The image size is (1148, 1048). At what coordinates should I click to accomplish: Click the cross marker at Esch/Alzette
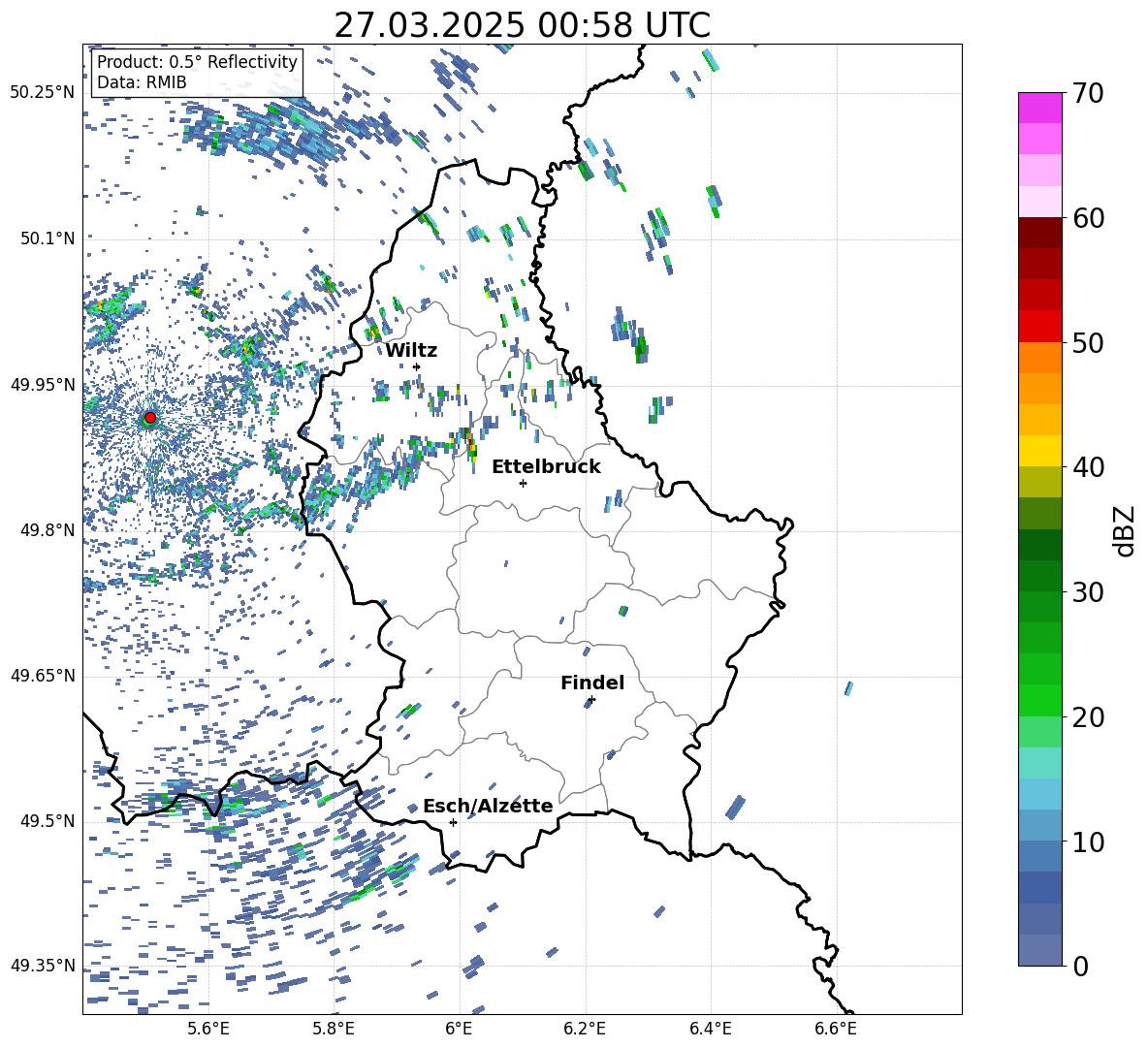click(x=453, y=822)
